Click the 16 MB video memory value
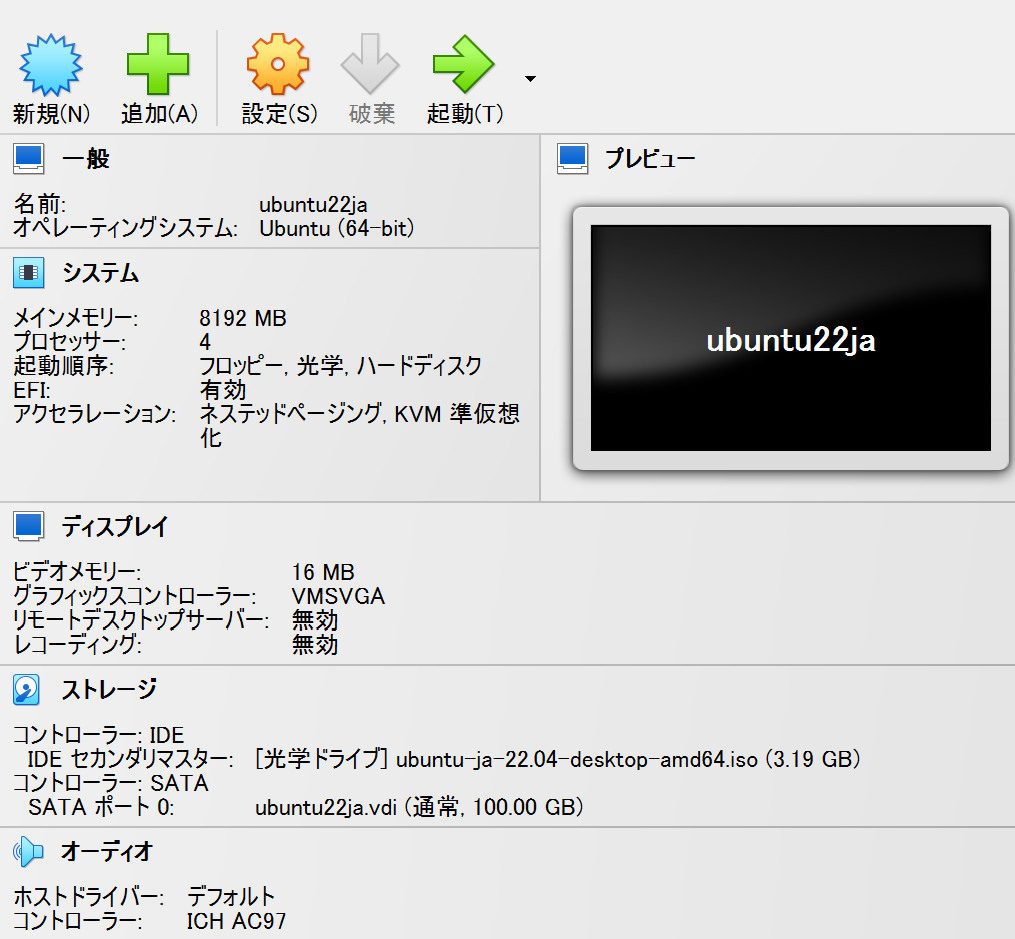This screenshot has height=939, width=1015. click(x=323, y=572)
